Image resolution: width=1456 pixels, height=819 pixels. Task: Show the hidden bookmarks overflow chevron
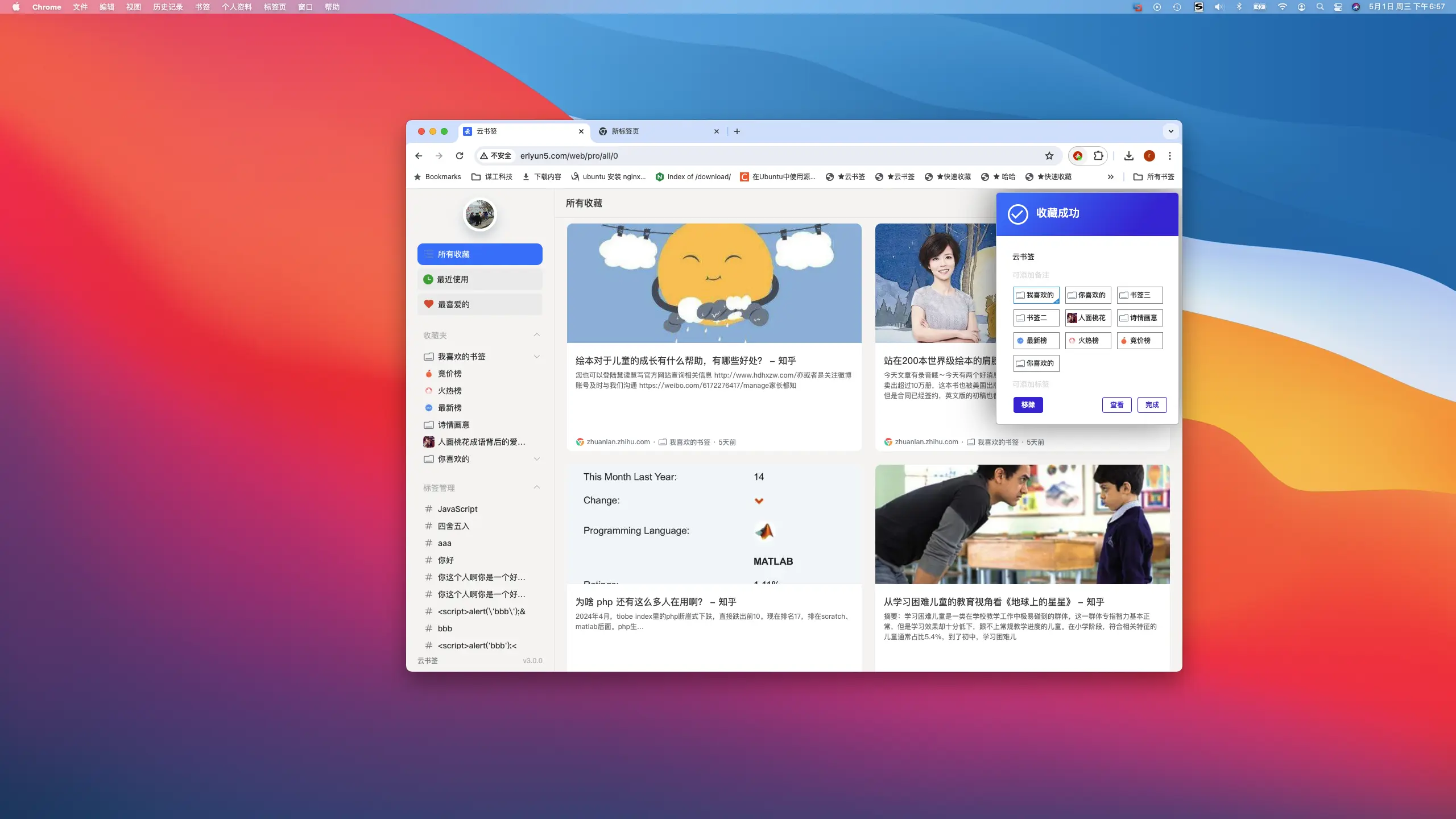pos(1111,177)
